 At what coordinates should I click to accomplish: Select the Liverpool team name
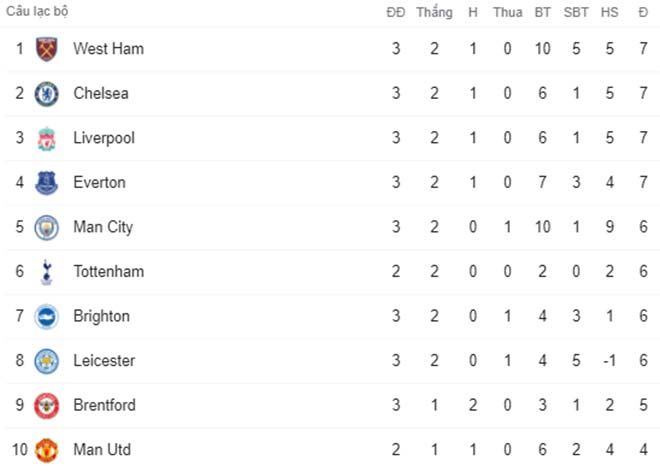pyautogui.click(x=104, y=138)
